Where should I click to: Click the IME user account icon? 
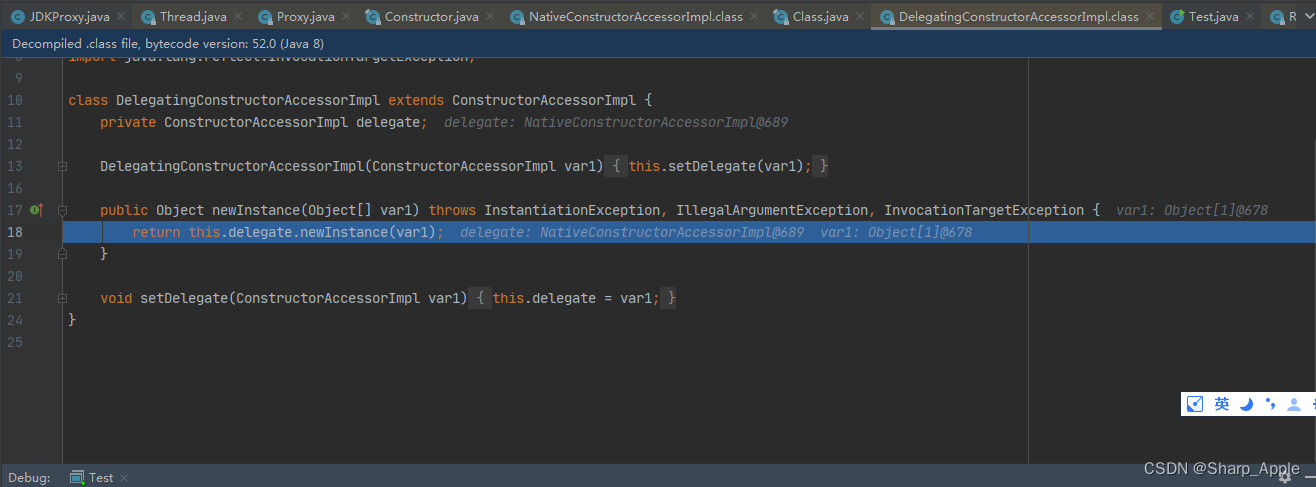click(1294, 404)
